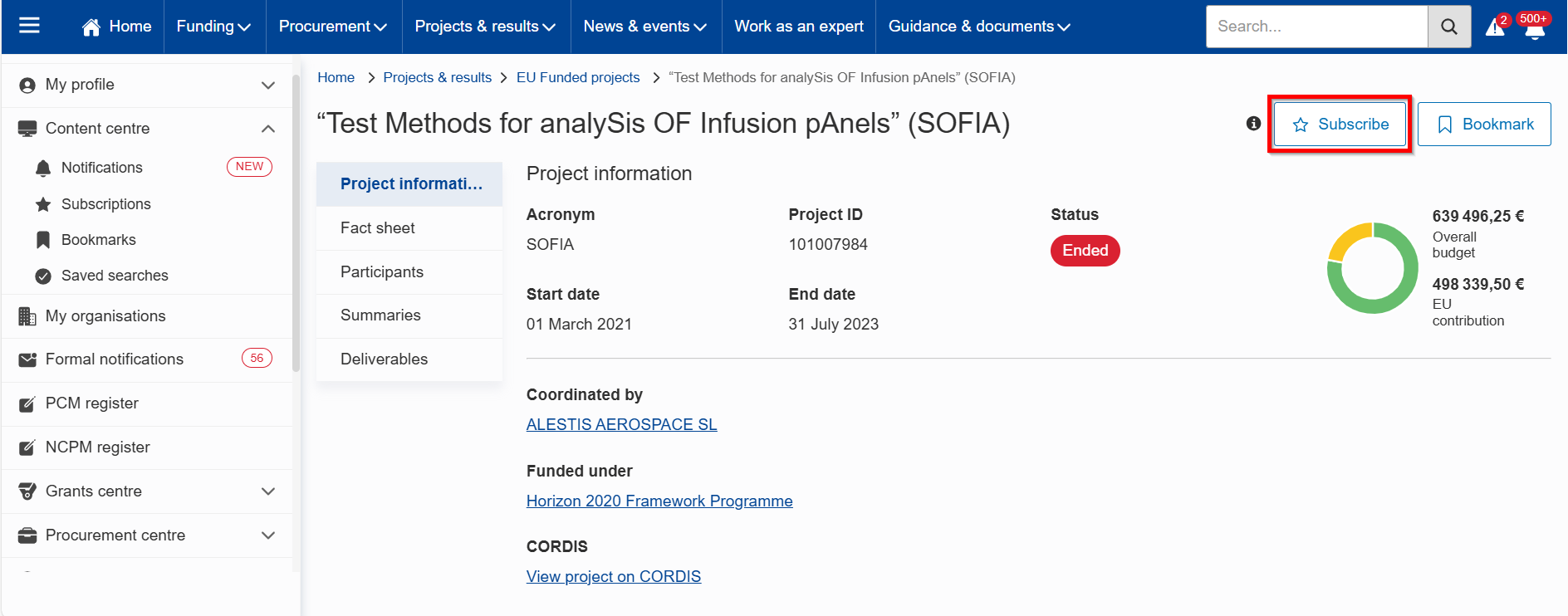Click the end date 31 July 2023
Screen dimensions: 1568x616
click(x=834, y=325)
